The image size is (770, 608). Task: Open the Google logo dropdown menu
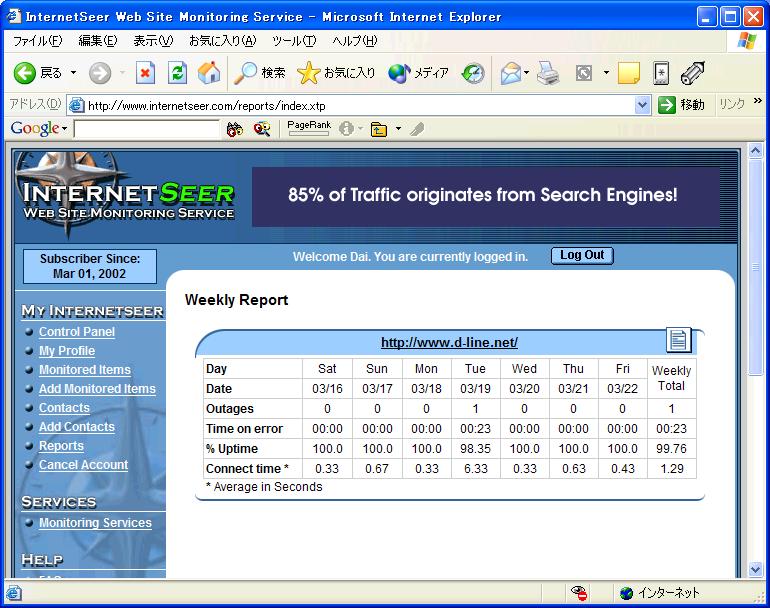point(38,129)
